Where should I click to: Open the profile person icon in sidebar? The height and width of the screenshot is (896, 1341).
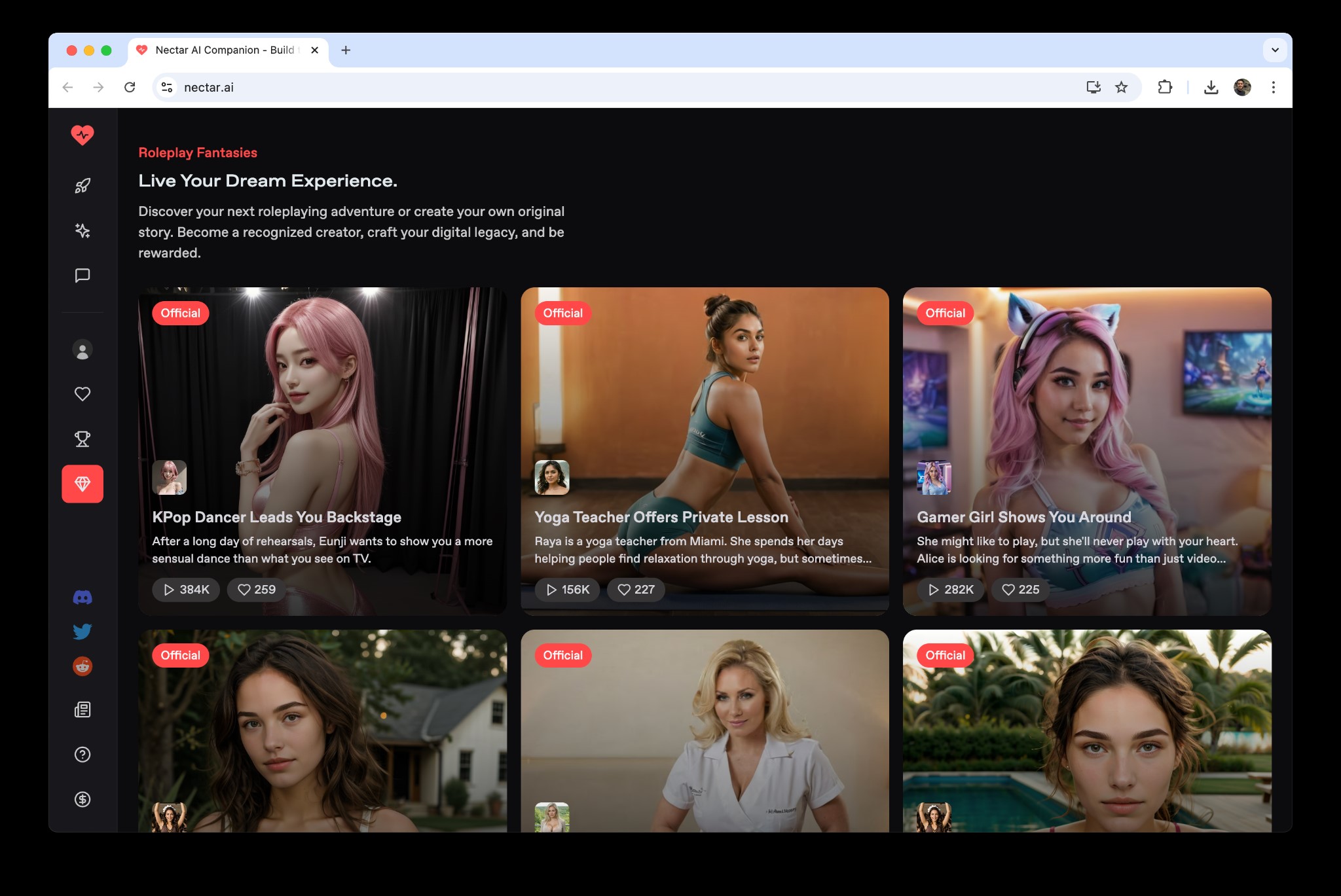[x=83, y=350]
